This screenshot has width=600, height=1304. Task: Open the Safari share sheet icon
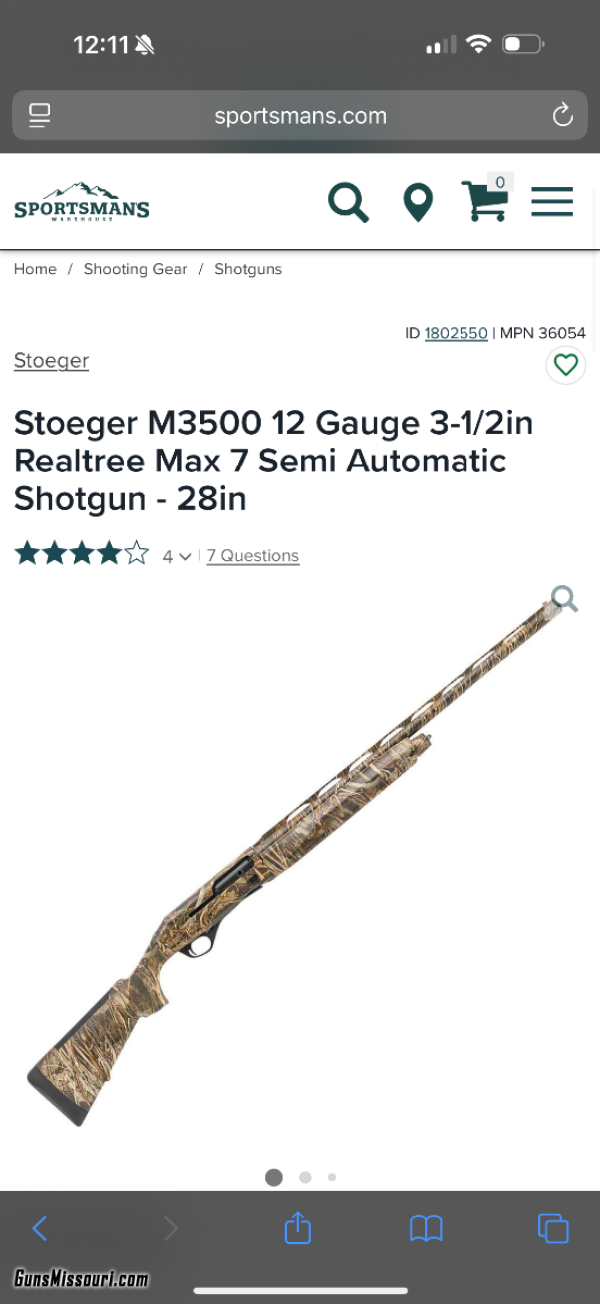tap(298, 1227)
